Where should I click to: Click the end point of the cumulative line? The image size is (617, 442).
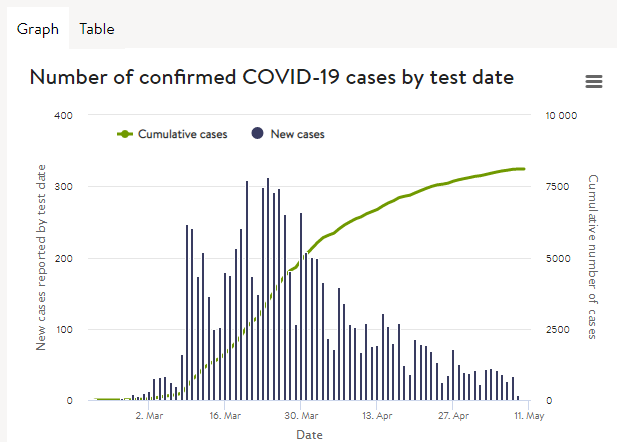pos(523,169)
